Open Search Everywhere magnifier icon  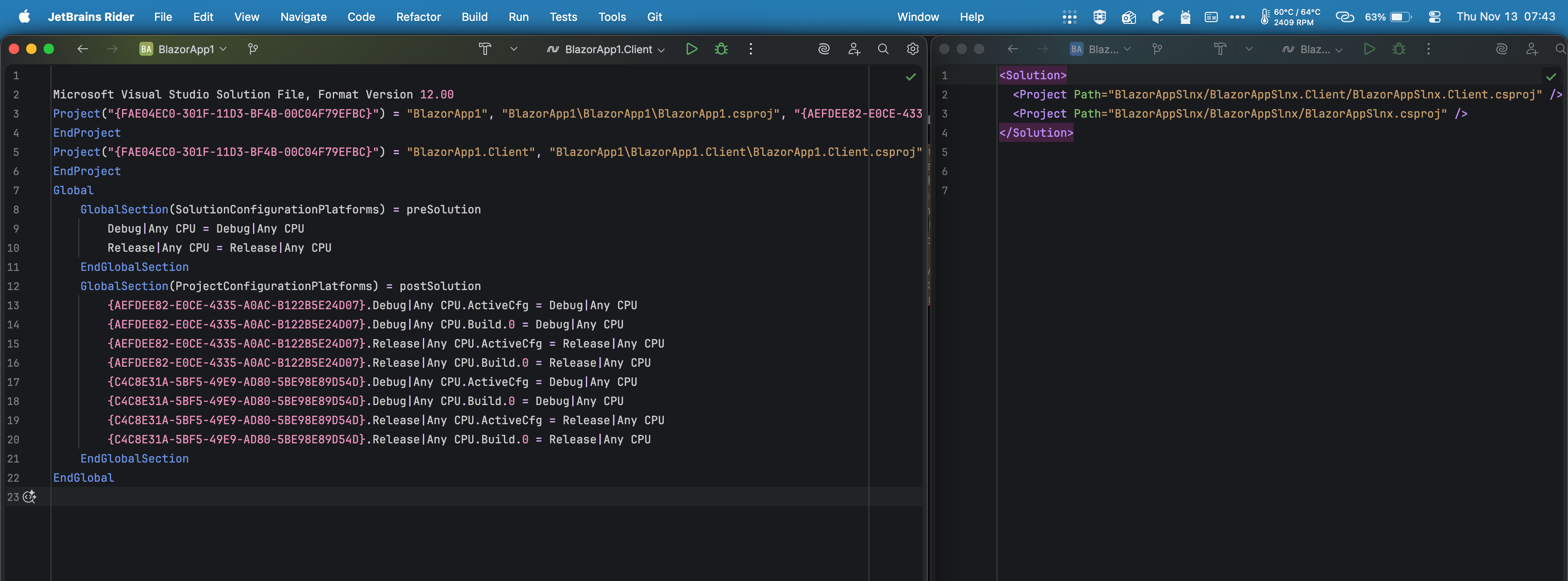882,49
